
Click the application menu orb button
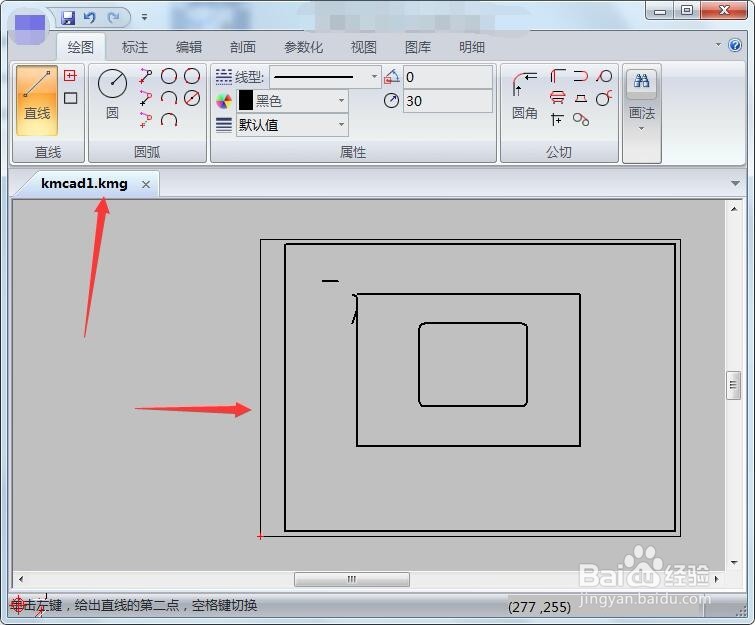pos(29,27)
